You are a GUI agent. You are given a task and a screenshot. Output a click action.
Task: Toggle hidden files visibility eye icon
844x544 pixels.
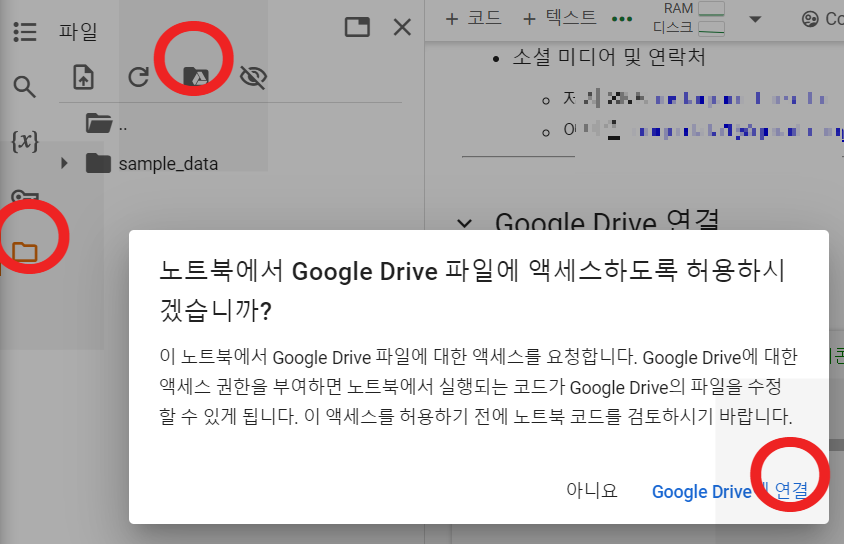(253, 77)
